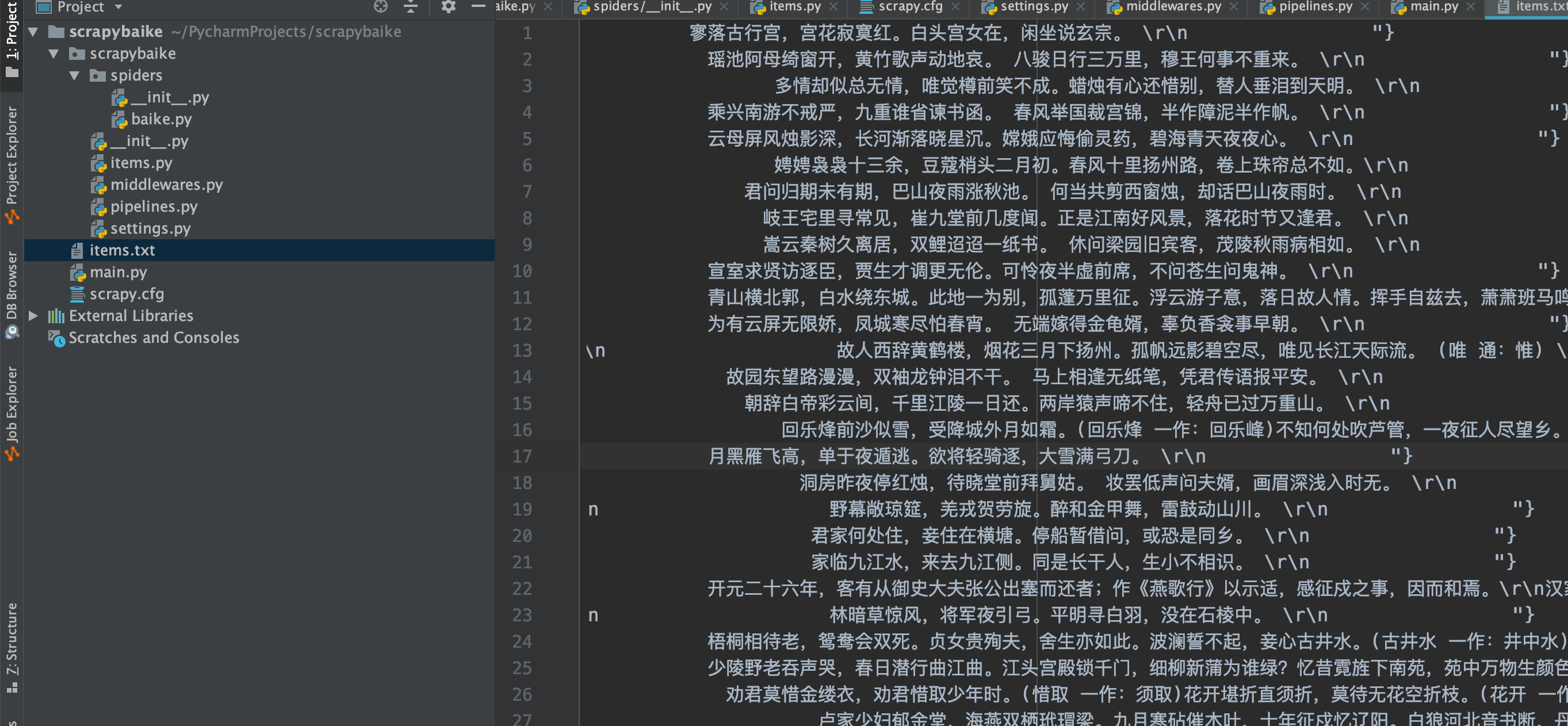Switch to middlewares.py editor tab

click(1173, 7)
